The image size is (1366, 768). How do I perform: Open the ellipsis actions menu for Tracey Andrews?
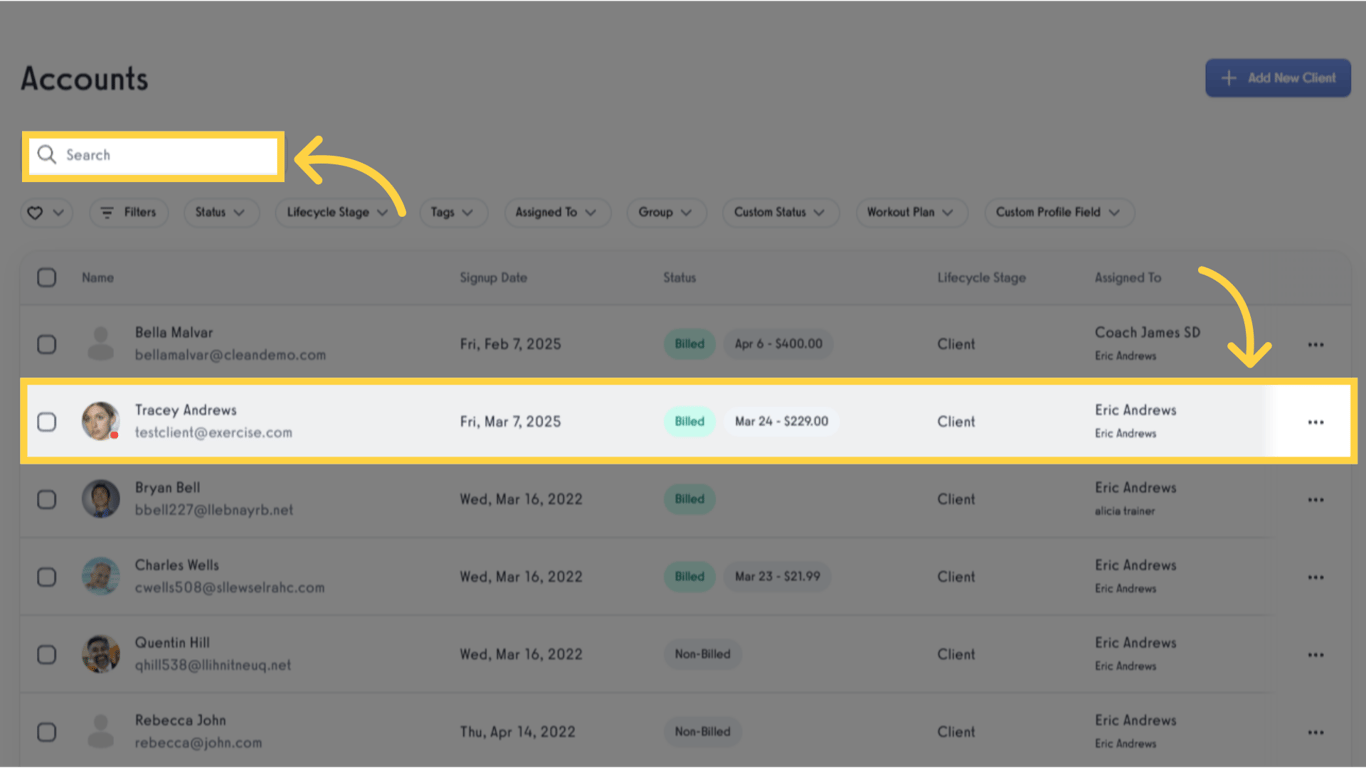click(x=1315, y=421)
